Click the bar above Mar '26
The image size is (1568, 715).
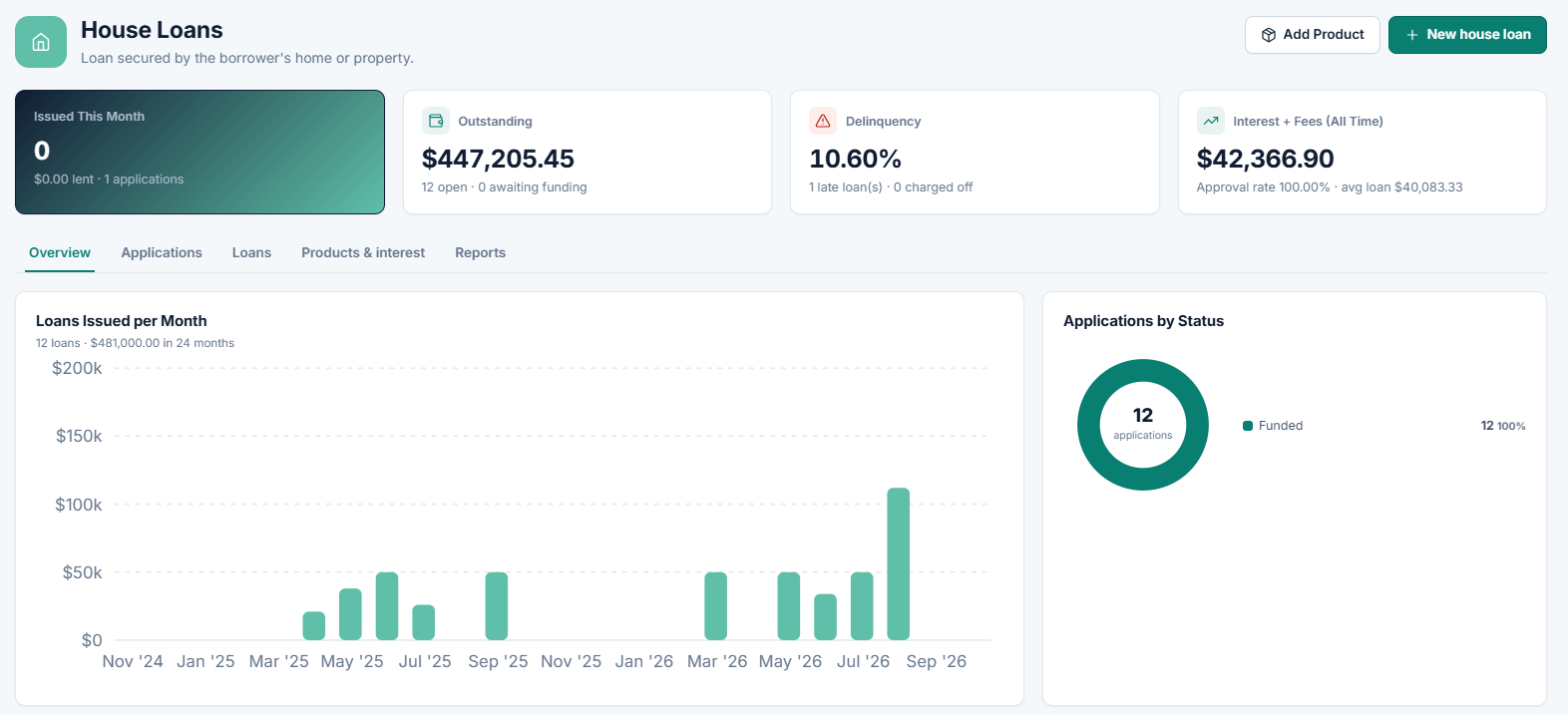click(715, 605)
